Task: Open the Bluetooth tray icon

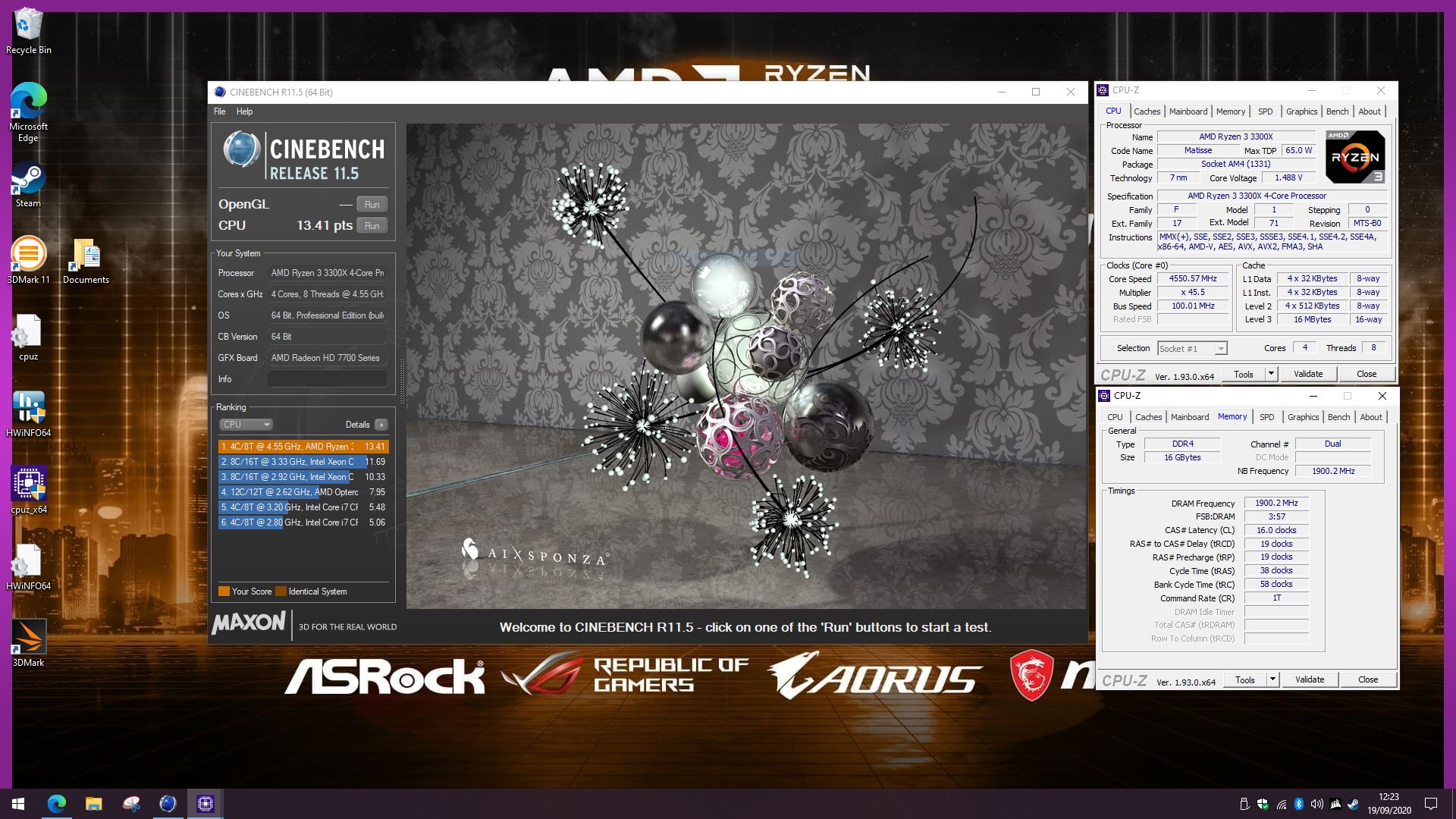Action: coord(1298,804)
